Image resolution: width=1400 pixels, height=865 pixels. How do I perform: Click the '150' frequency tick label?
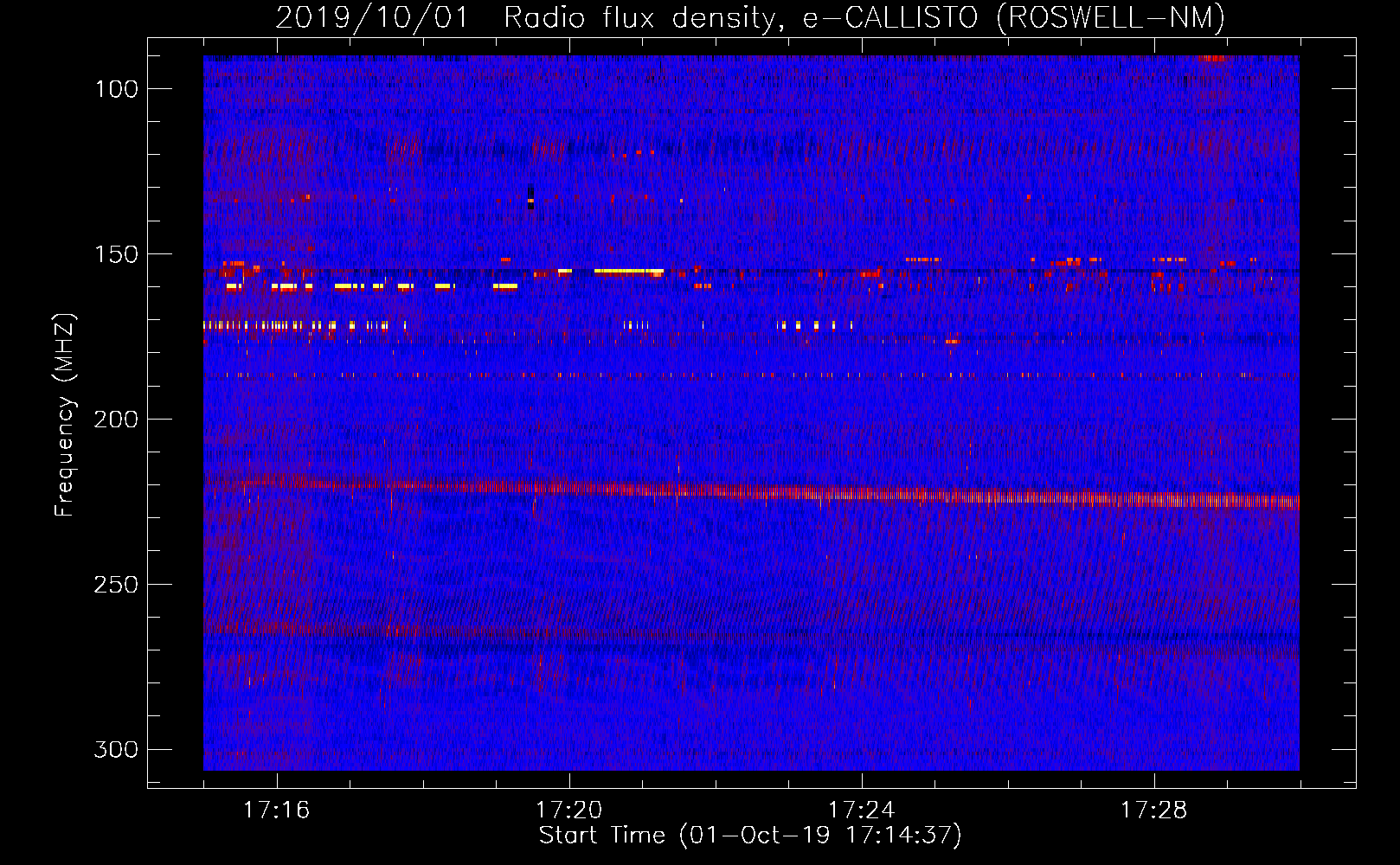(x=117, y=254)
